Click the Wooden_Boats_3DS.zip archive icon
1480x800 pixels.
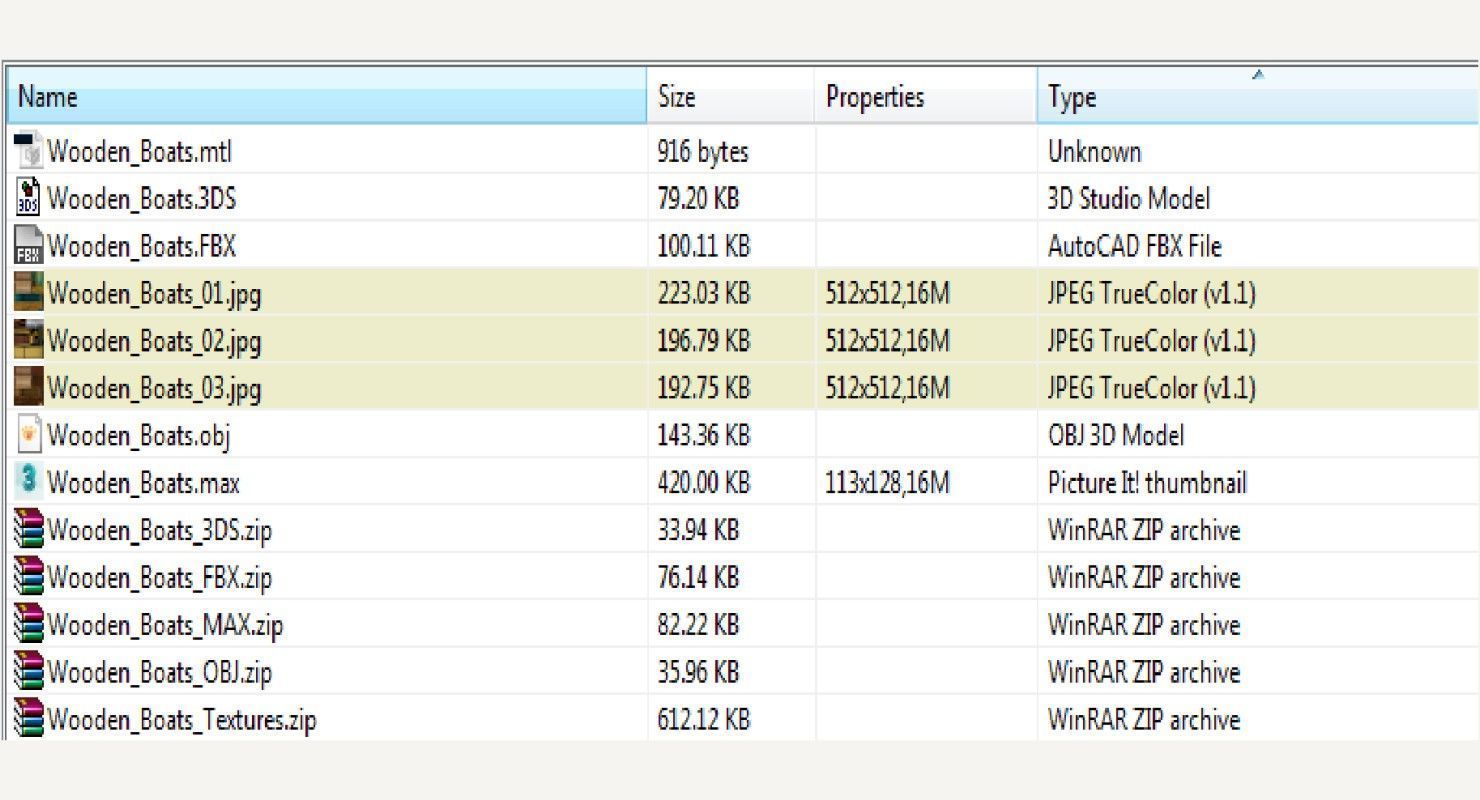pos(29,530)
